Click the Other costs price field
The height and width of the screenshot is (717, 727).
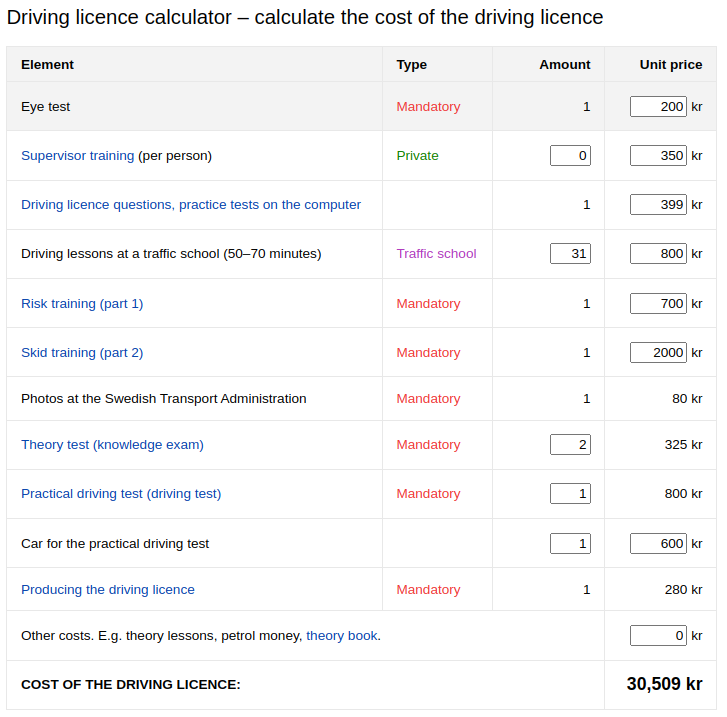tap(658, 635)
